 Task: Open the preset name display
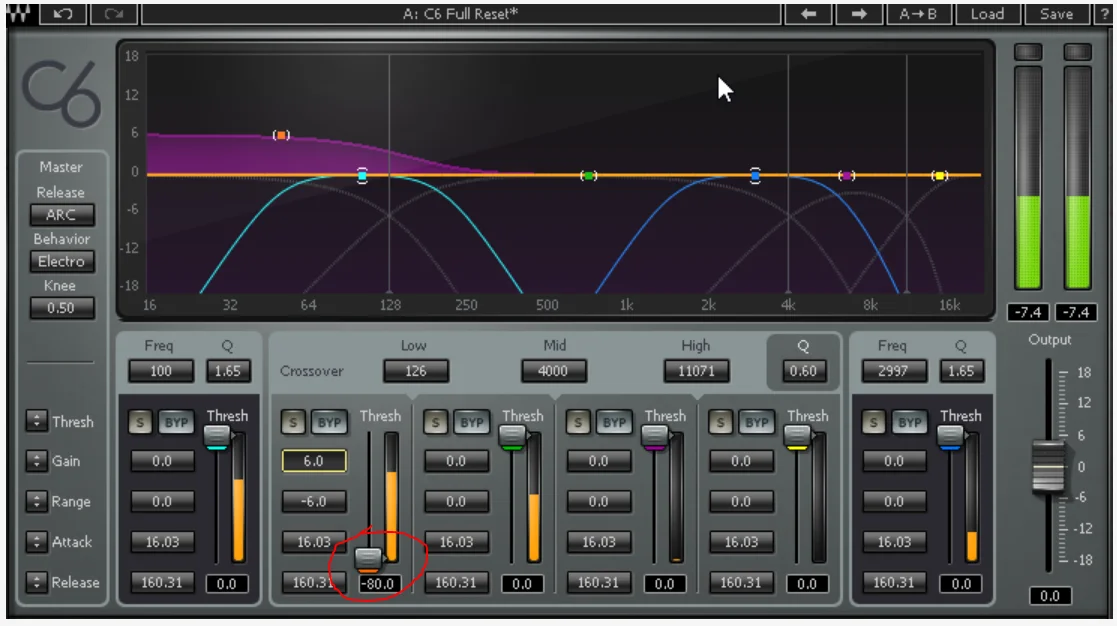point(461,14)
